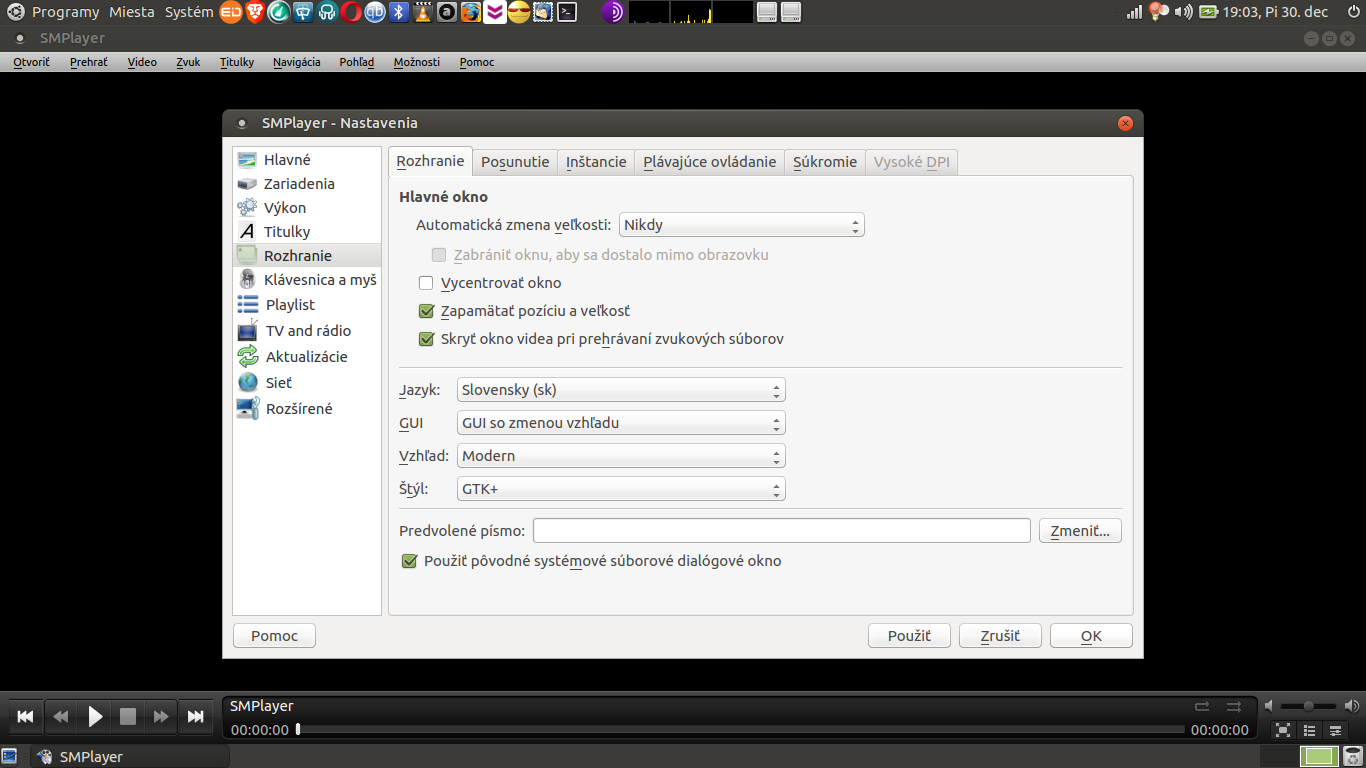Open Možnosti menu in menu bar
Viewport: 1366px width, 768px height.
pos(417,62)
